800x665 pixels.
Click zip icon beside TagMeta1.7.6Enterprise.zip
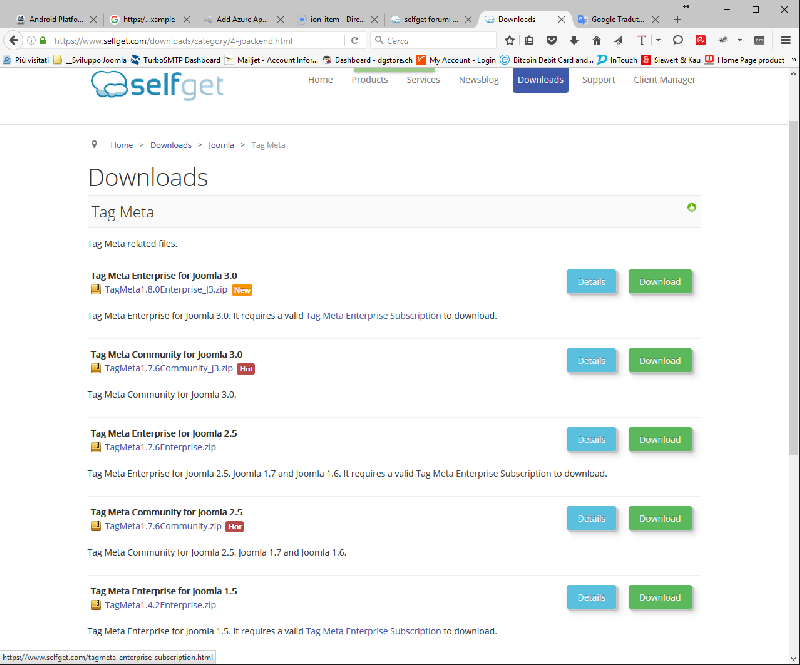pyautogui.click(x=95, y=447)
